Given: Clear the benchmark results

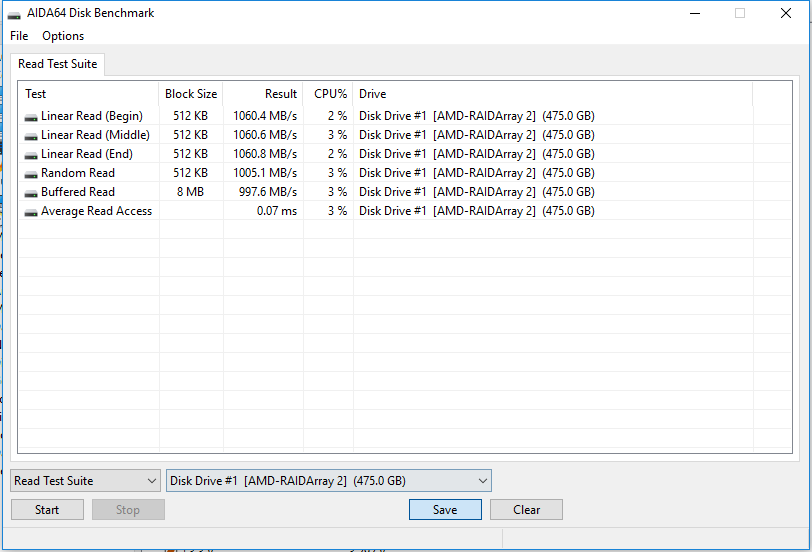Looking at the screenshot, I should tap(526, 510).
